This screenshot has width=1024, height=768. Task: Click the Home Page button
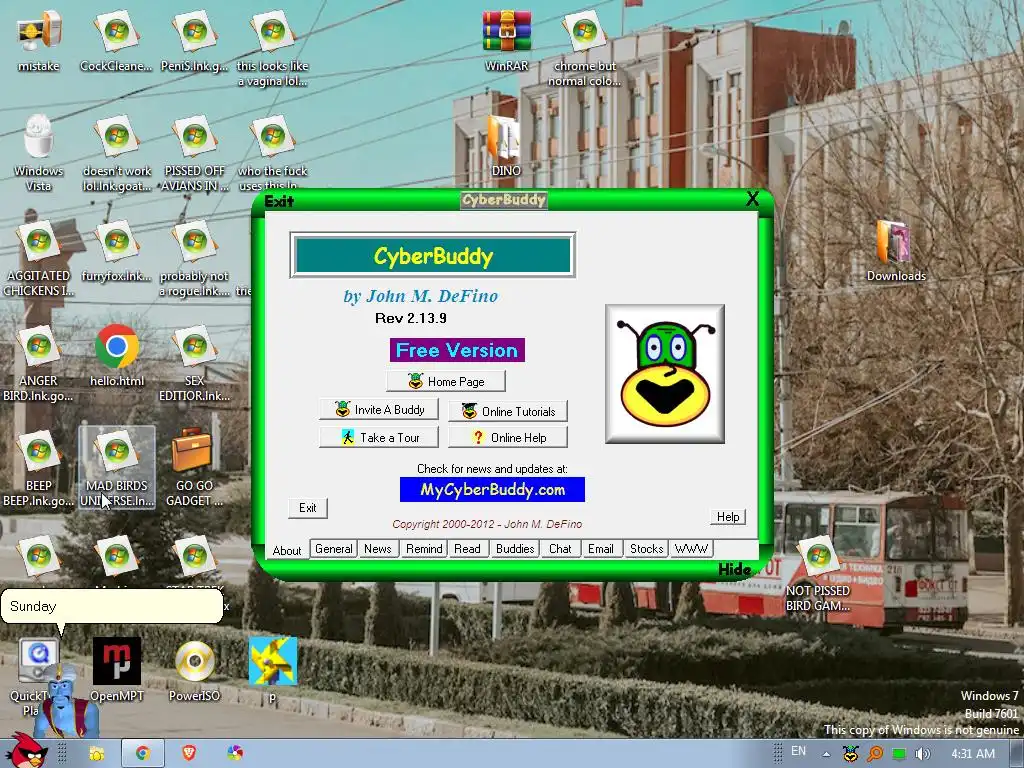pos(445,381)
